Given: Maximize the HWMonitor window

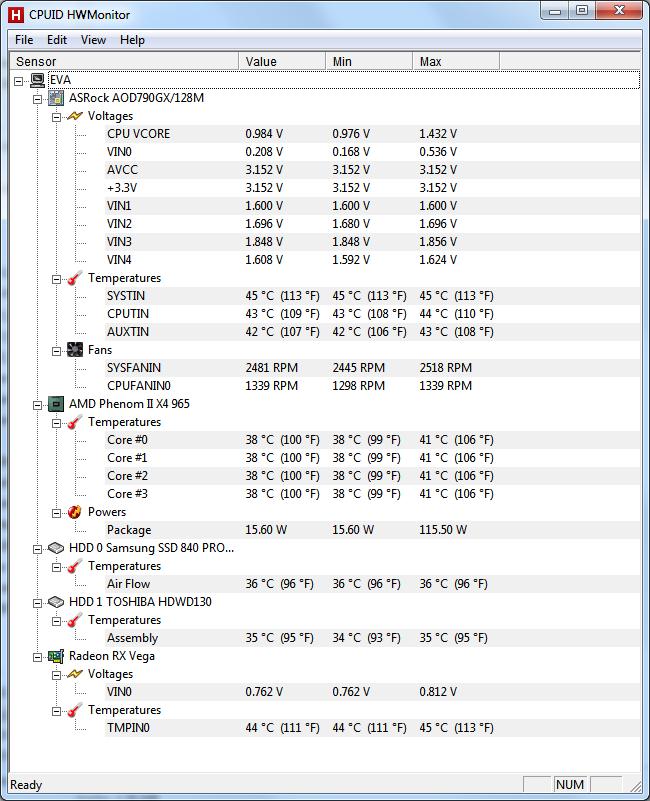Looking at the screenshot, I should pyautogui.click(x=582, y=10).
